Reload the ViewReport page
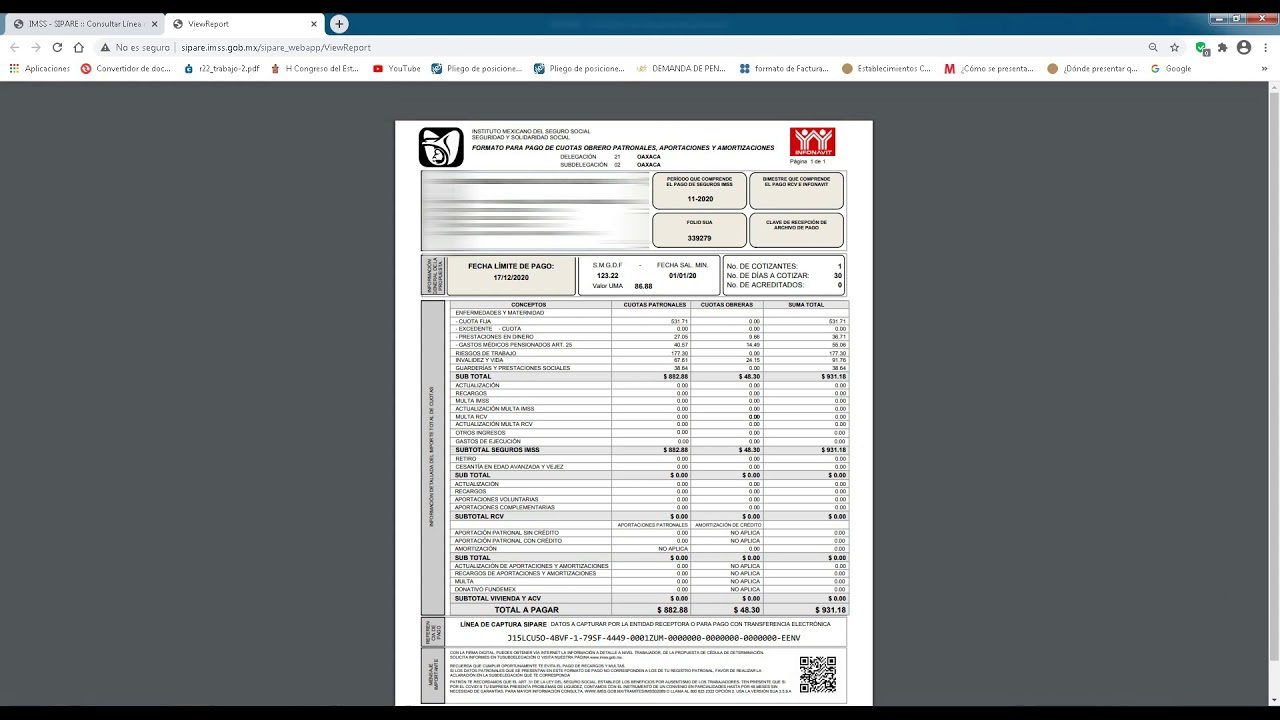 [x=57, y=47]
